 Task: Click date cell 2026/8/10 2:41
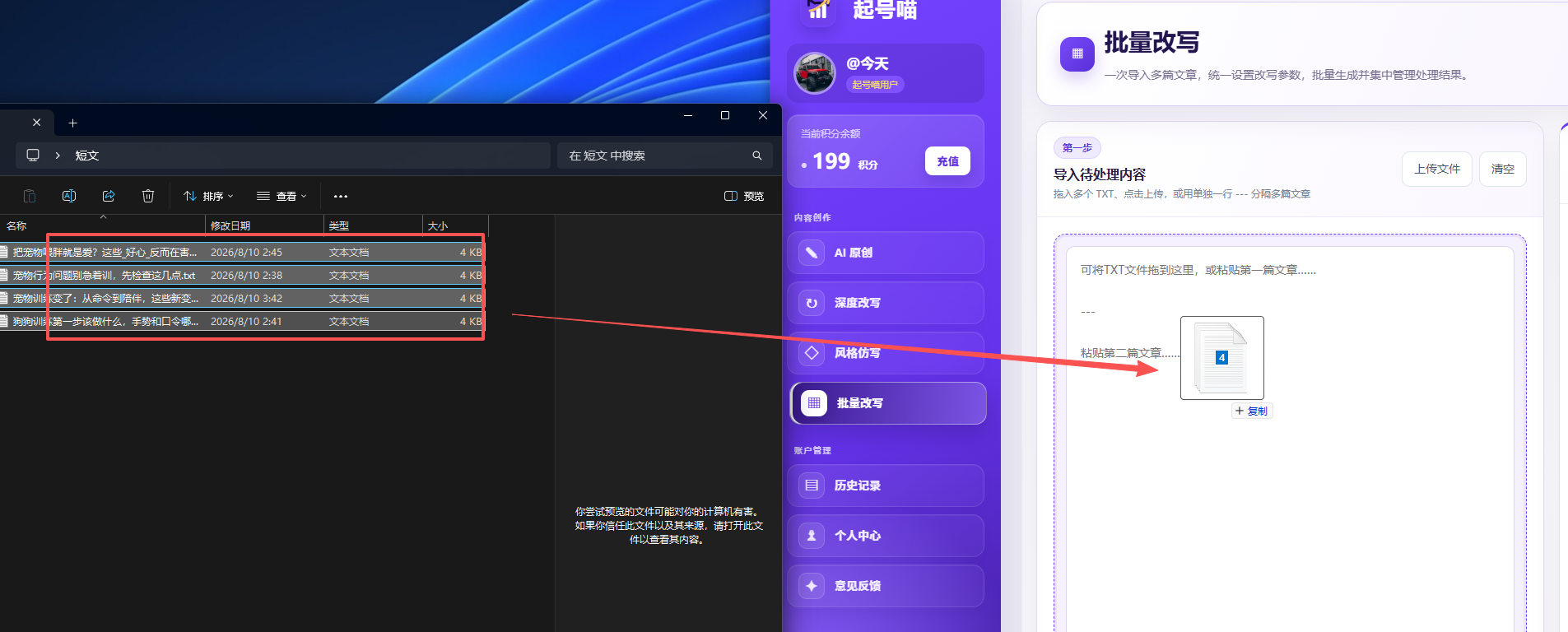[x=246, y=322]
